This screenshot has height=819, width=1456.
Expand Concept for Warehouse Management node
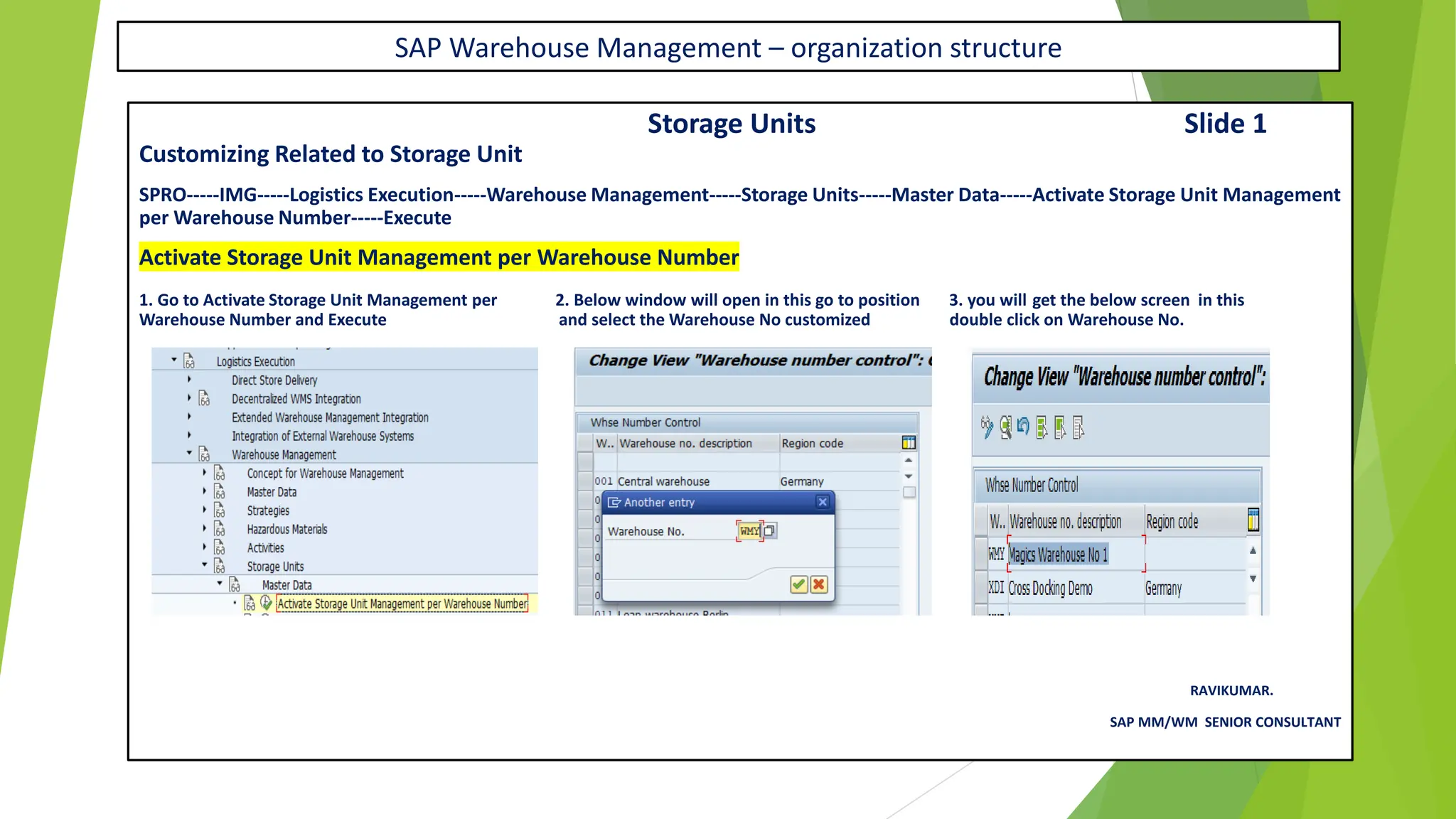[205, 472]
